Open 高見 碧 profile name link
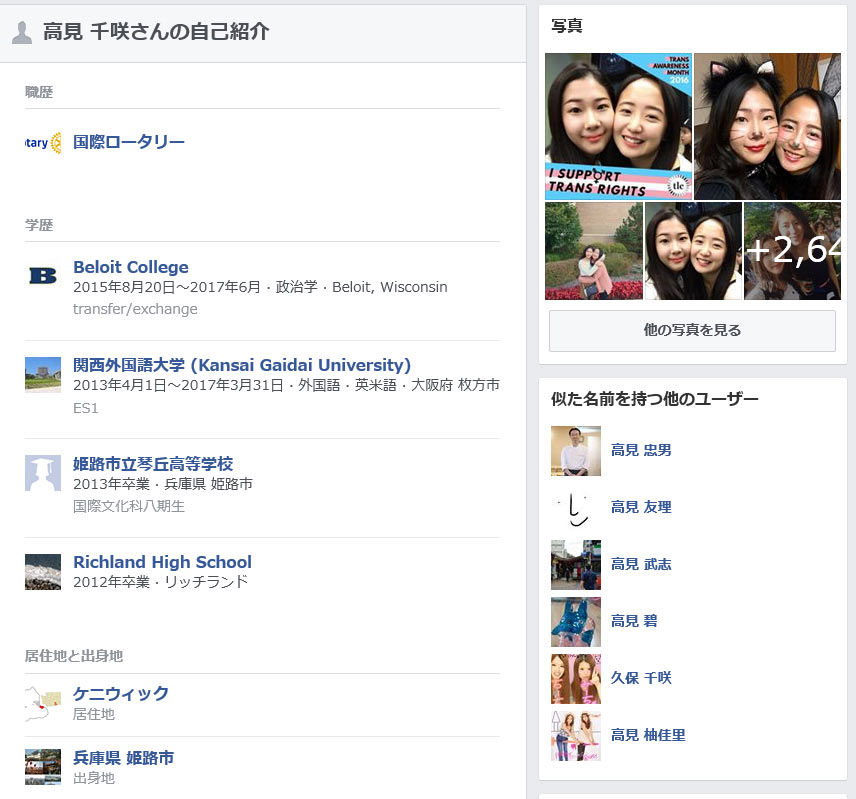Viewport: 856px width, 799px height. (x=634, y=621)
